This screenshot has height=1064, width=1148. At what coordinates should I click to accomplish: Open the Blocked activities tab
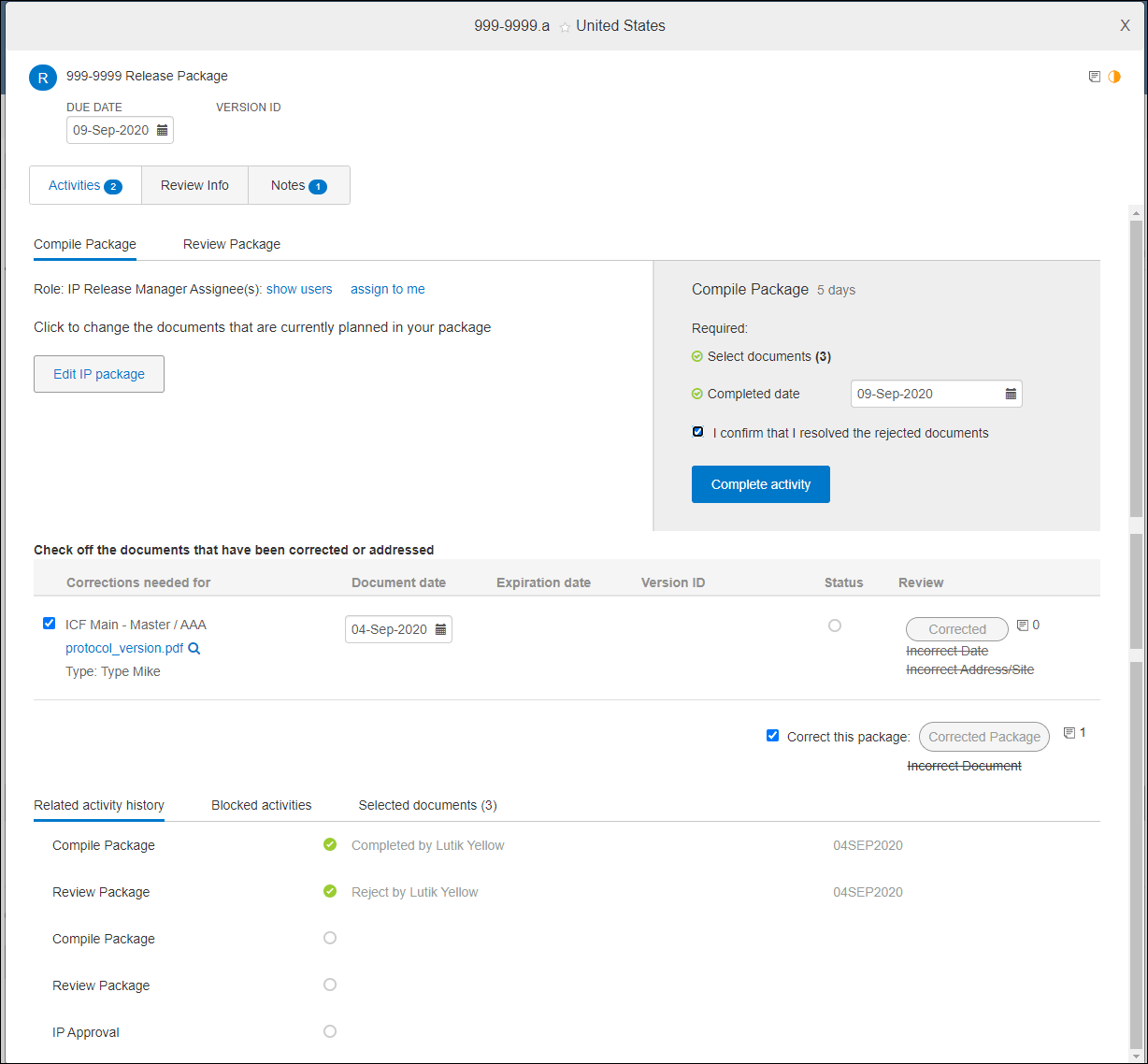(x=262, y=805)
